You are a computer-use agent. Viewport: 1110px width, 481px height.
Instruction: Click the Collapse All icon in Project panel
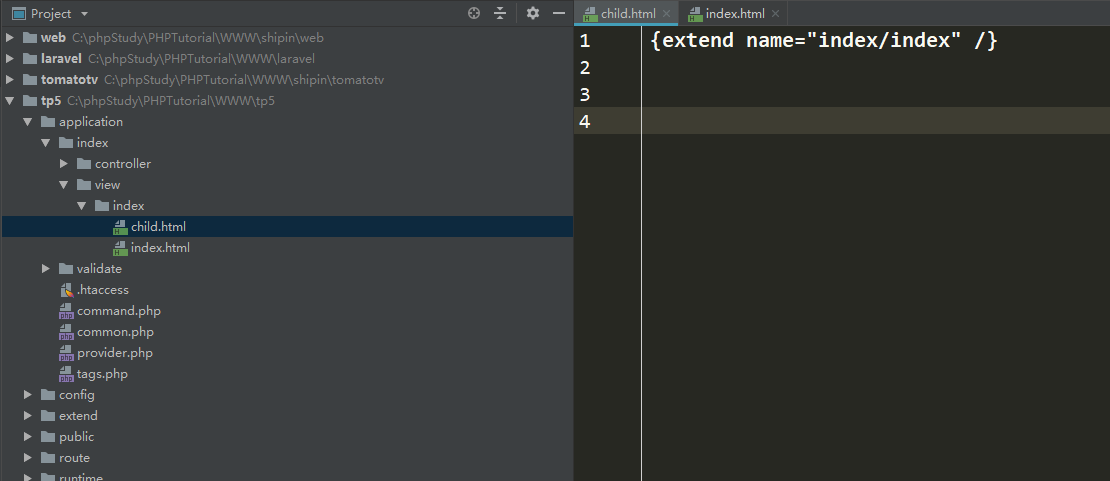click(x=500, y=13)
